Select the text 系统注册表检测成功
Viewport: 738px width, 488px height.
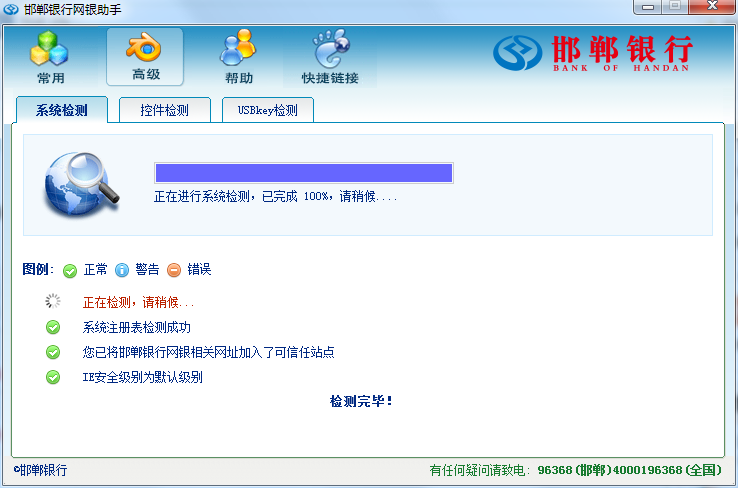[x=136, y=327]
